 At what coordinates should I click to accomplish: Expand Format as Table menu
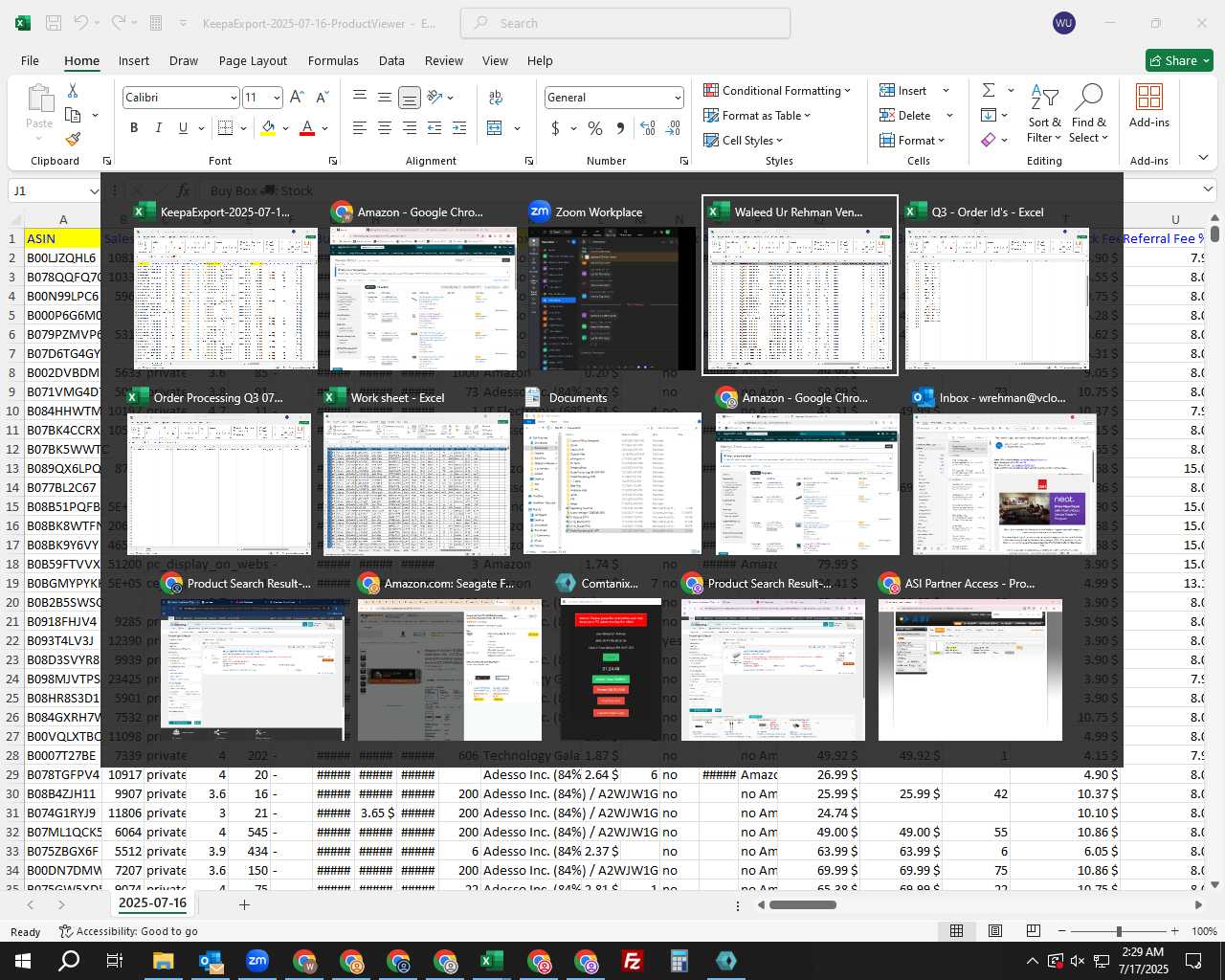(x=756, y=115)
